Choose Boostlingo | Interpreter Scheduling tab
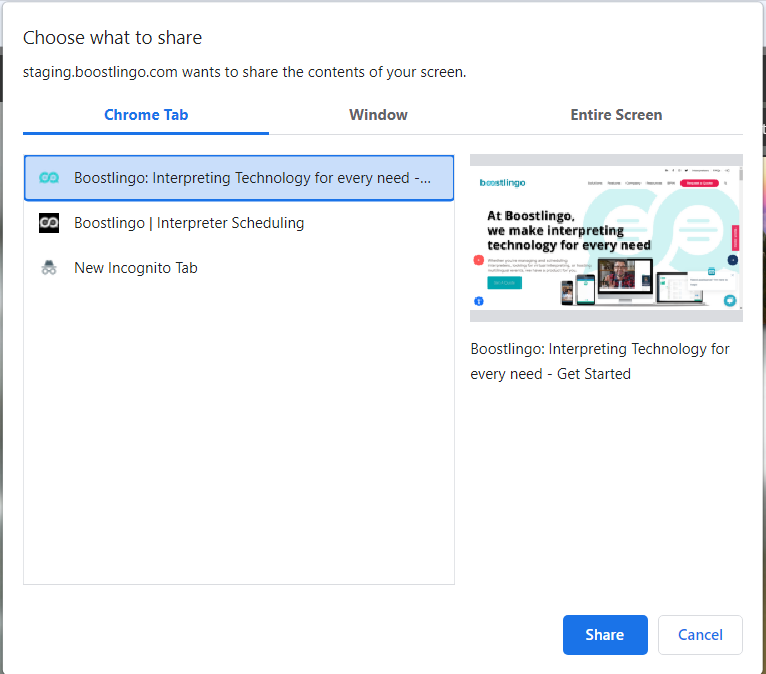This screenshot has width=766, height=674. pyautogui.click(x=239, y=223)
